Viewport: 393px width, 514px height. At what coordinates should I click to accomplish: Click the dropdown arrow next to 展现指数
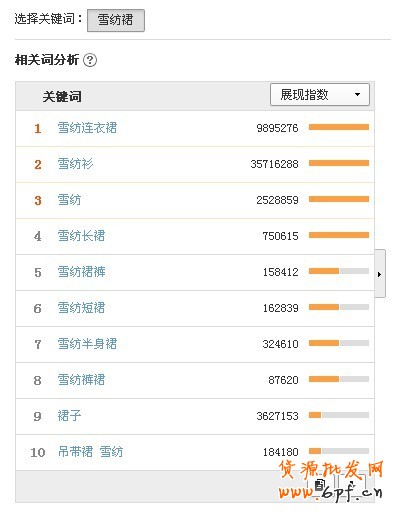point(357,95)
